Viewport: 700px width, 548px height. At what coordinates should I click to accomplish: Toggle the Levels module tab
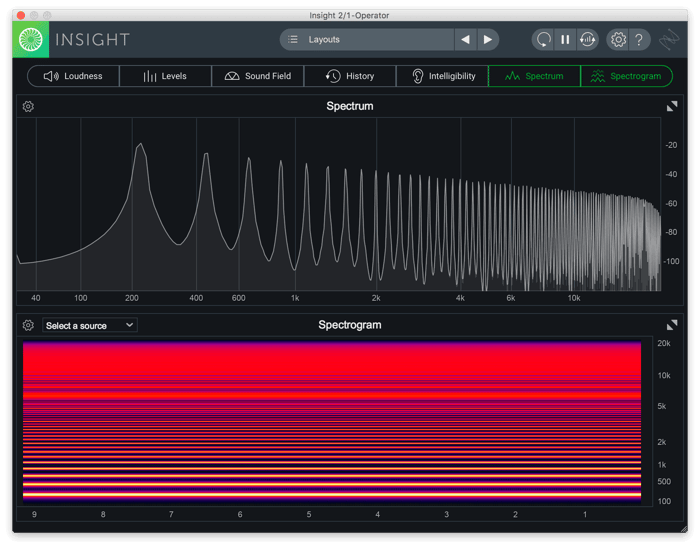(166, 76)
